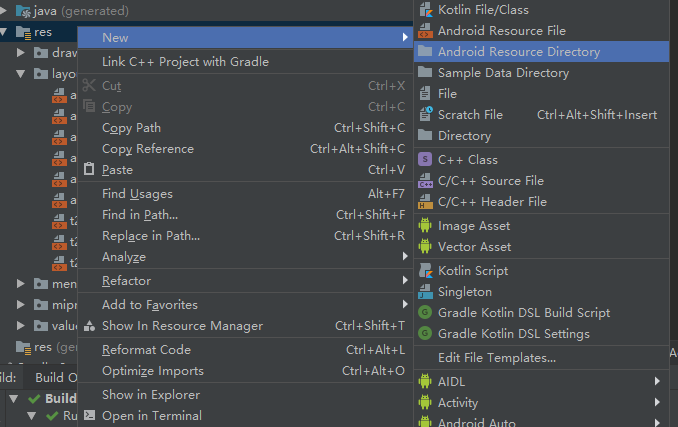Choose Replace in Path...

[x=245, y=236]
